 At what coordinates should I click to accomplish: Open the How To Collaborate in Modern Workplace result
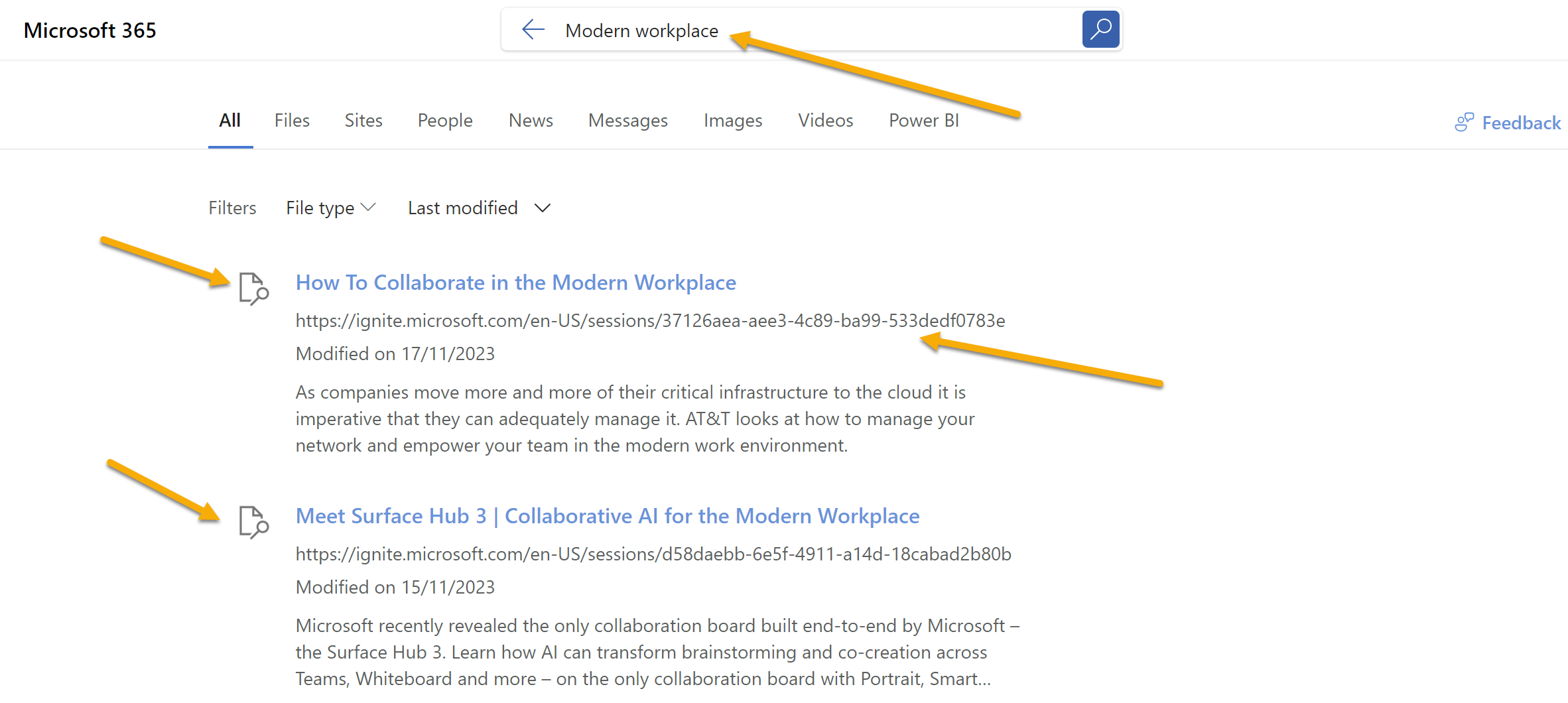tap(515, 282)
